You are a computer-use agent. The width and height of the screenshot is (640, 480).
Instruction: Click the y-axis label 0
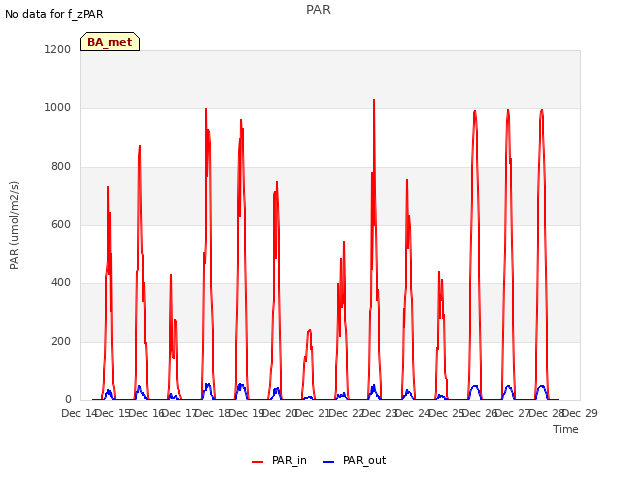point(68,400)
